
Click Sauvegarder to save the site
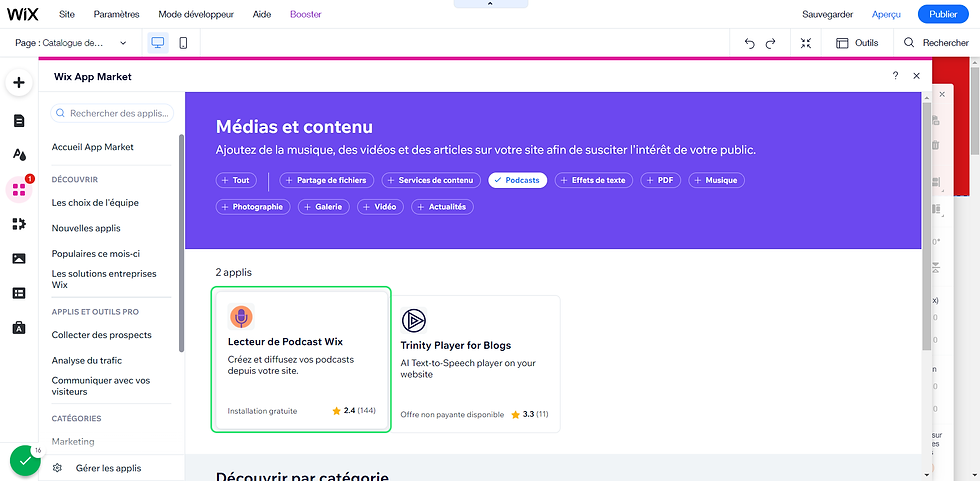pyautogui.click(x=827, y=14)
